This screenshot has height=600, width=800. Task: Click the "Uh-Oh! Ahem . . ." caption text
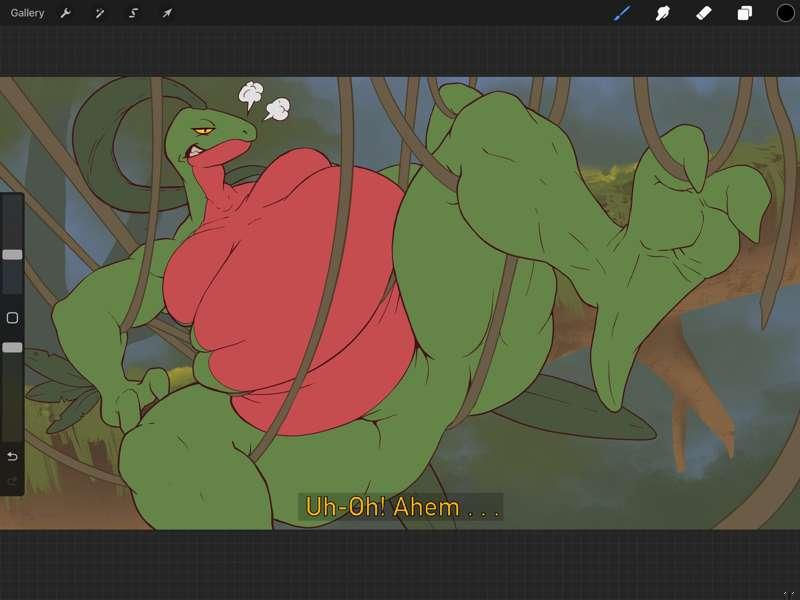tap(401, 507)
